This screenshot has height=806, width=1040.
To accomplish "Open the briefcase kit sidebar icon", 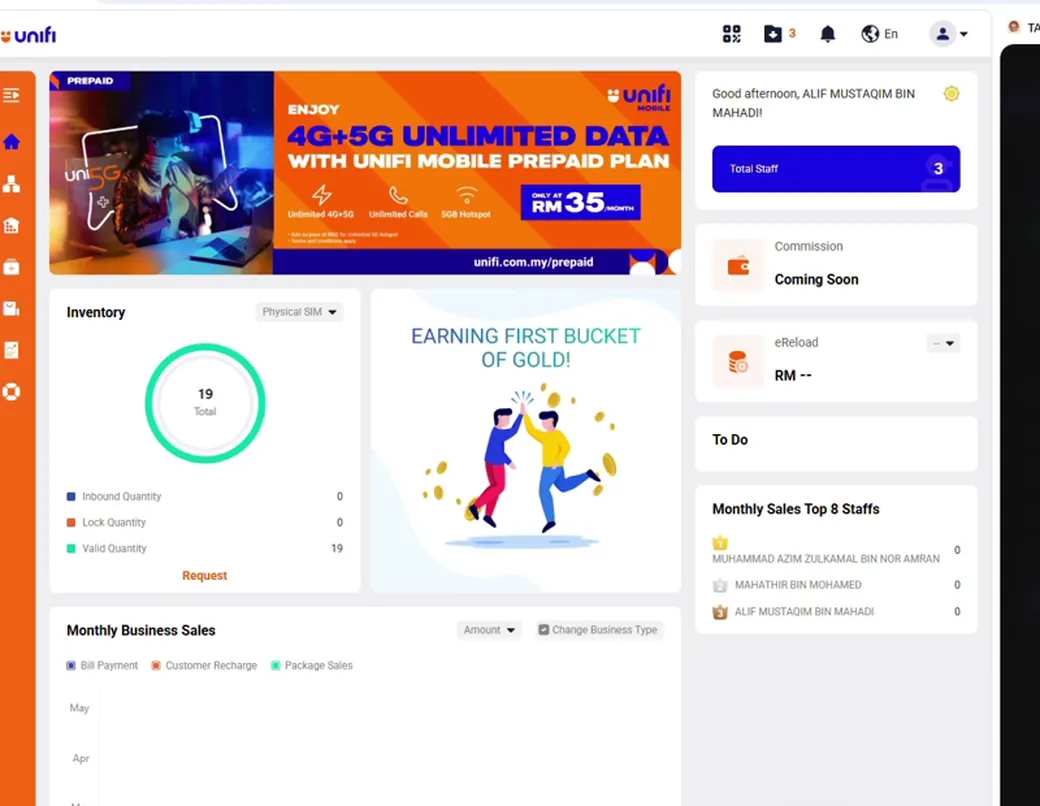I will 11,267.
